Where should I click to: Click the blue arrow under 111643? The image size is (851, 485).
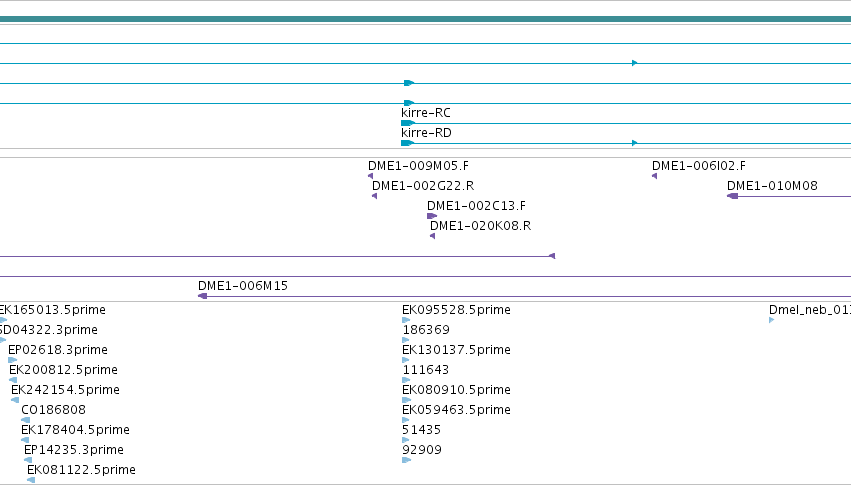(x=406, y=380)
